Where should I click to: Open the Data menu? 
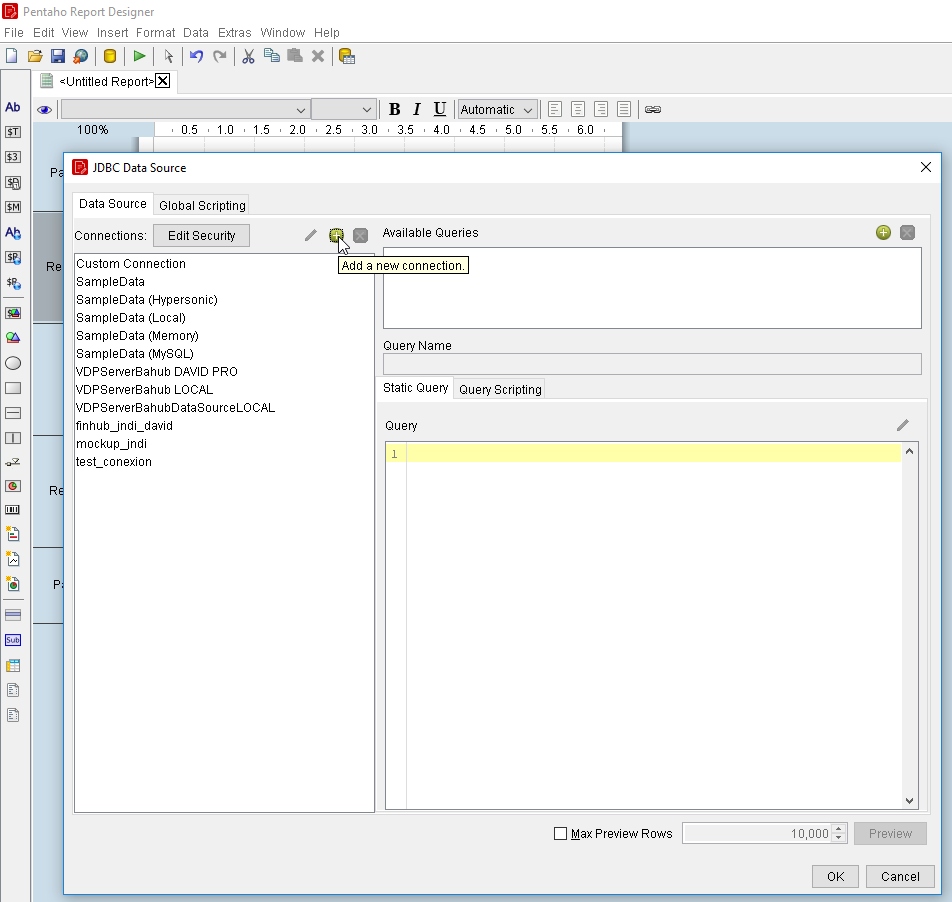196,32
